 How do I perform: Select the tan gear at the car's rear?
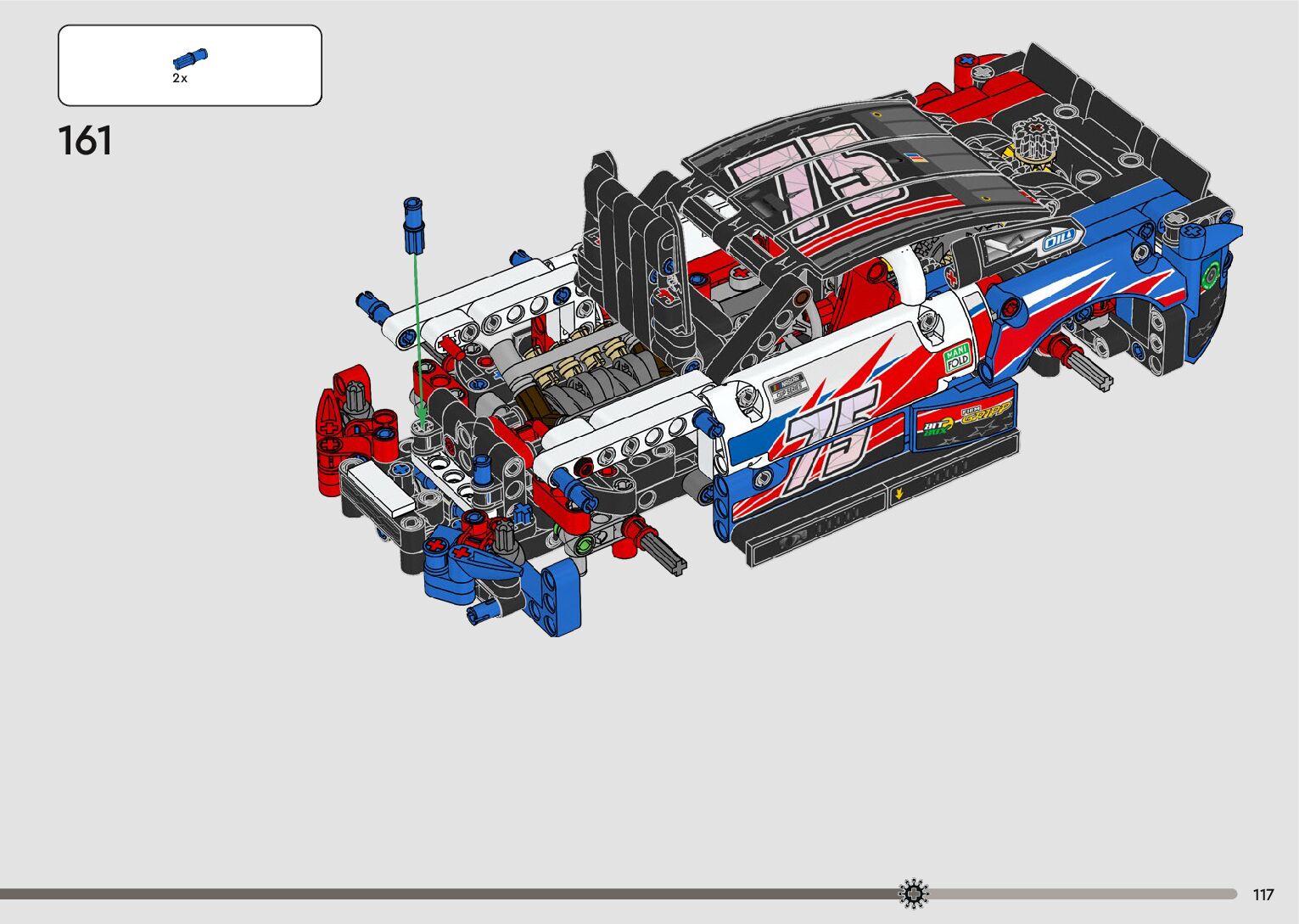coord(1035,140)
